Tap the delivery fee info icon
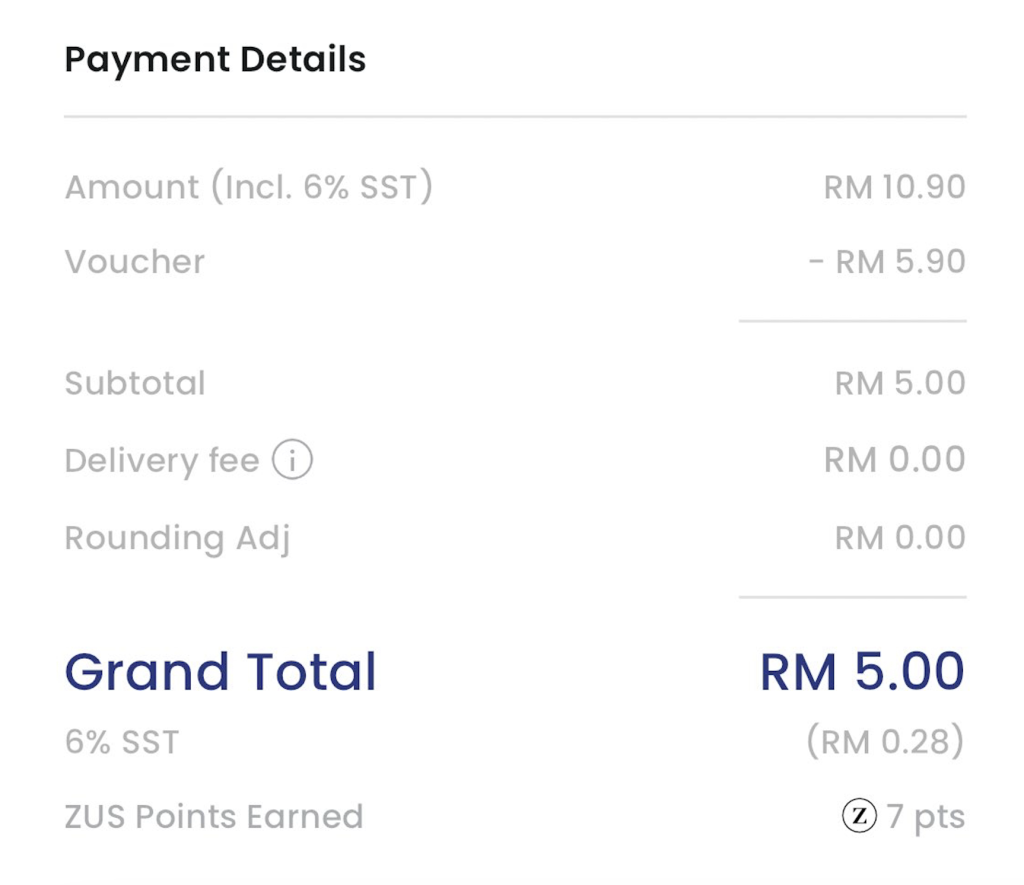1024x885 pixels. pos(292,461)
